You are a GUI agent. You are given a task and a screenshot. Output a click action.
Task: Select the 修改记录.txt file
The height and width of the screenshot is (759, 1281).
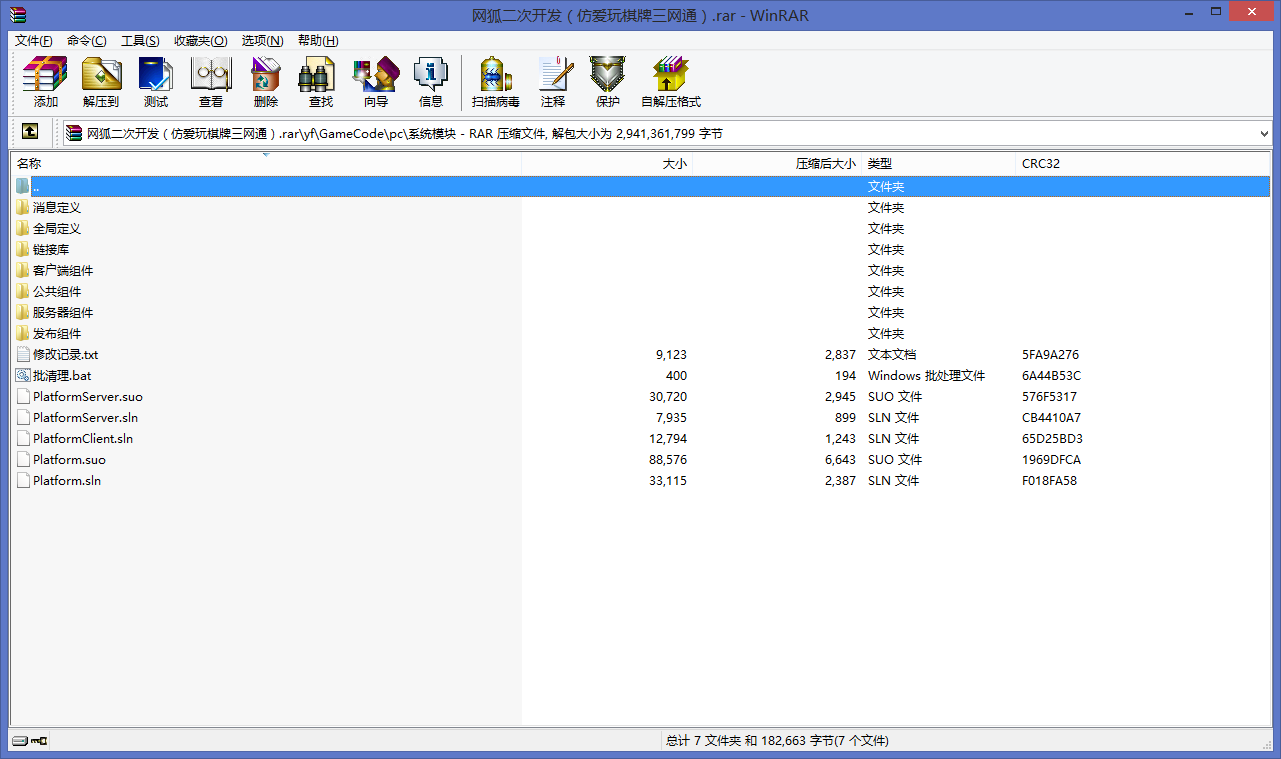tap(65, 355)
